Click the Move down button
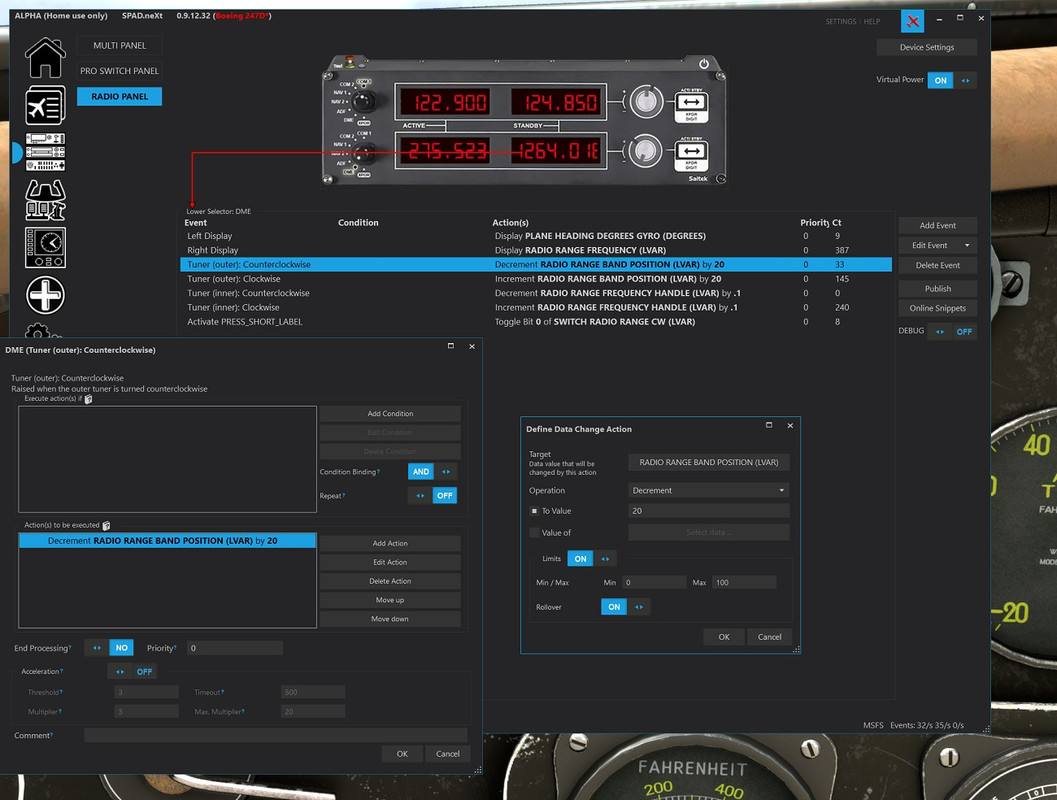The image size is (1057, 800). pyautogui.click(x=390, y=619)
